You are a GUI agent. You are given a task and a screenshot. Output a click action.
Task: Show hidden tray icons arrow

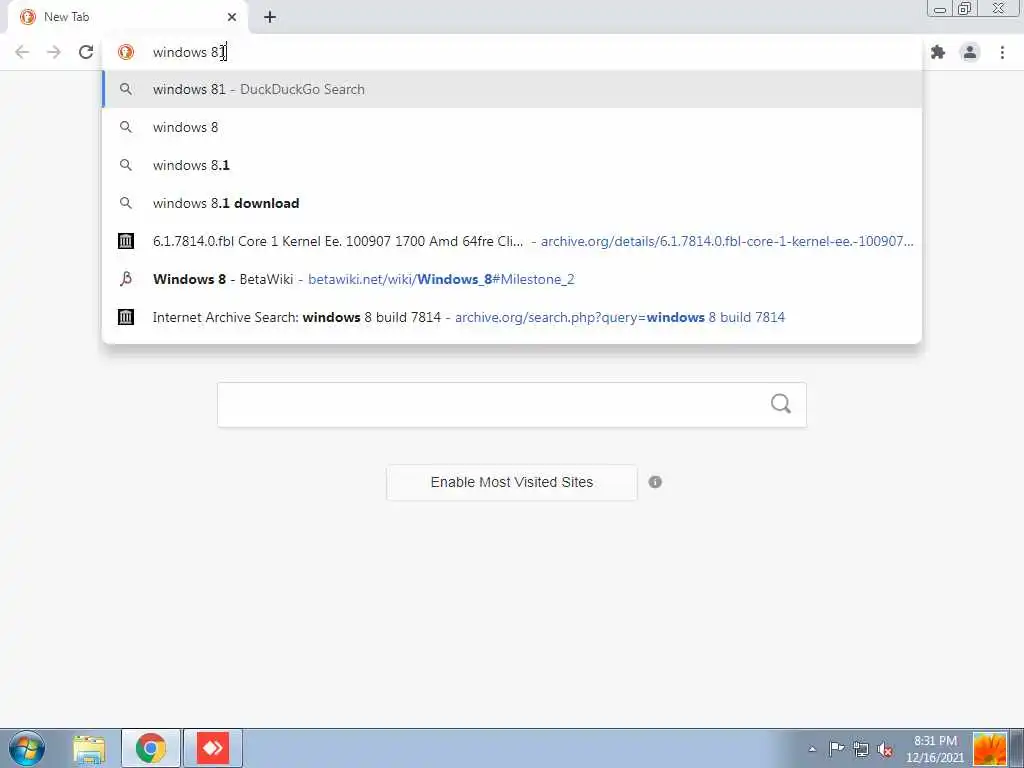coord(812,749)
